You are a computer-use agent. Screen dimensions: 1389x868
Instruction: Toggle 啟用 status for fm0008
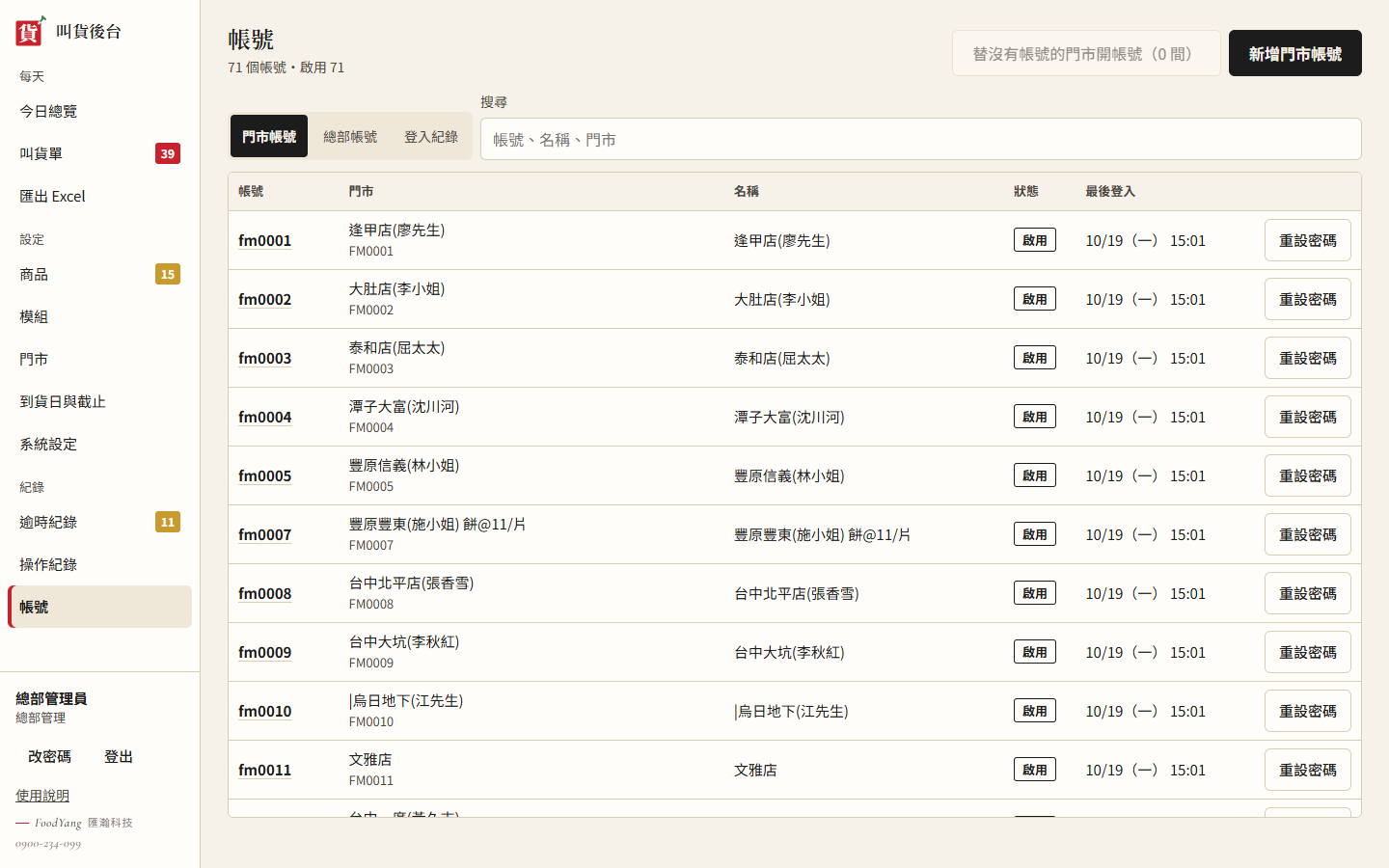tap(1035, 593)
